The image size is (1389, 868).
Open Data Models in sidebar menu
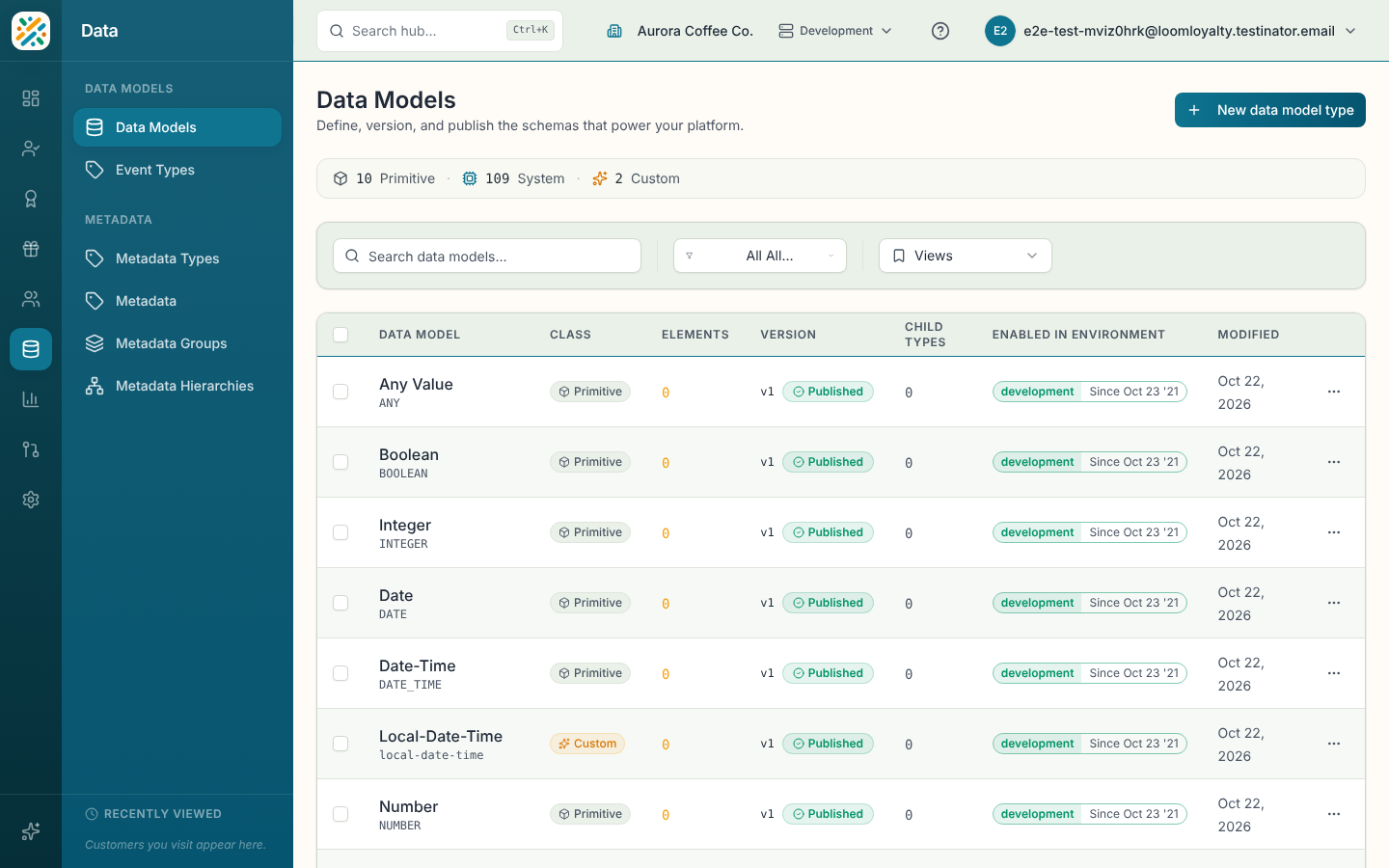point(177,127)
